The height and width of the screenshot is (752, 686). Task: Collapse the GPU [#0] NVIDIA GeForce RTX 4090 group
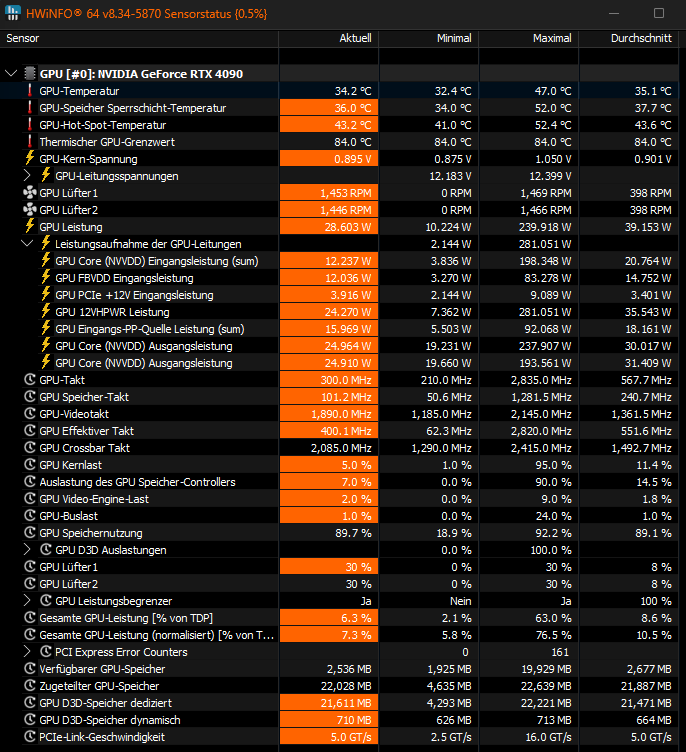pyautogui.click(x=11, y=74)
